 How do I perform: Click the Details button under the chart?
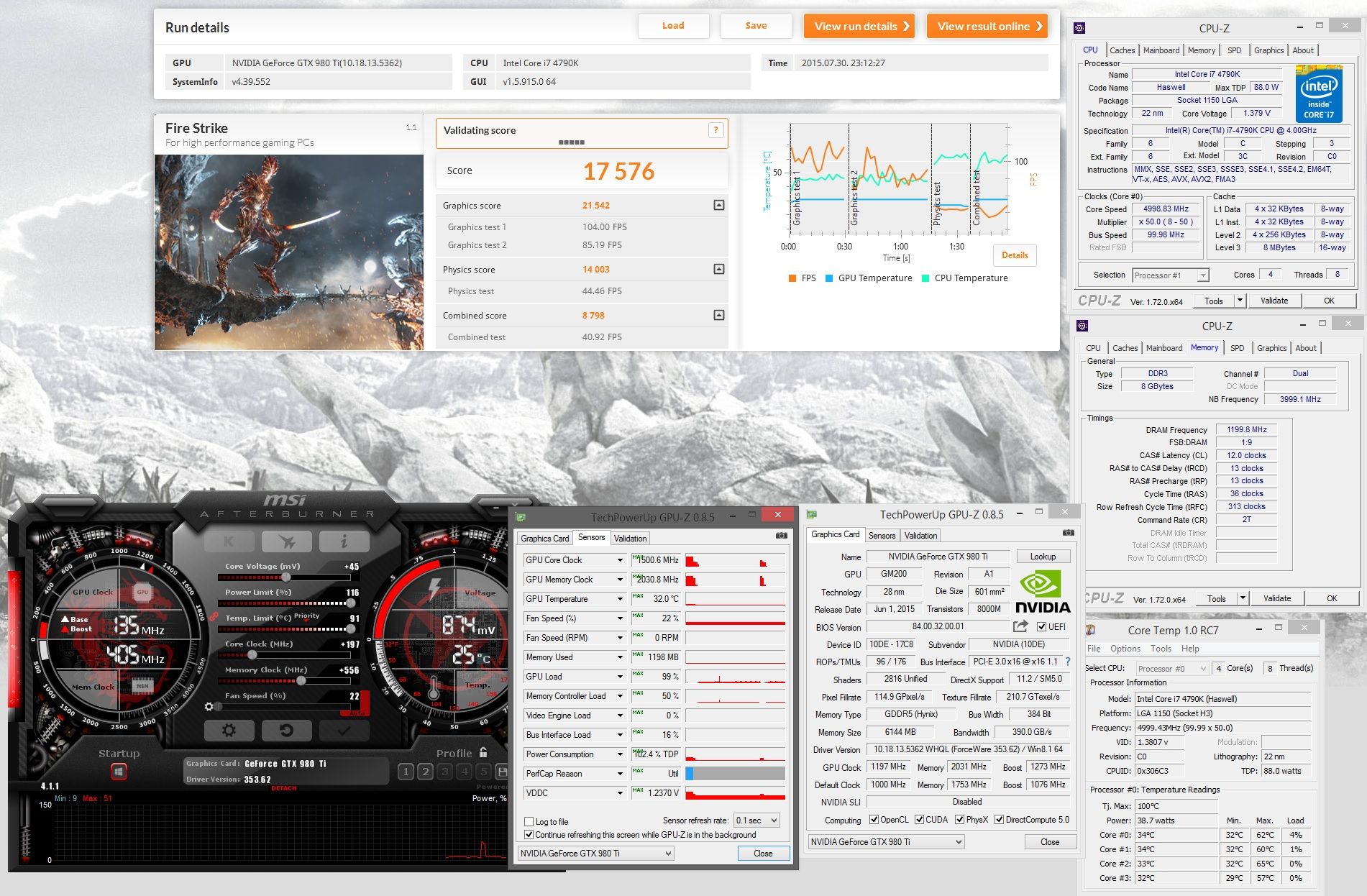[1015, 255]
